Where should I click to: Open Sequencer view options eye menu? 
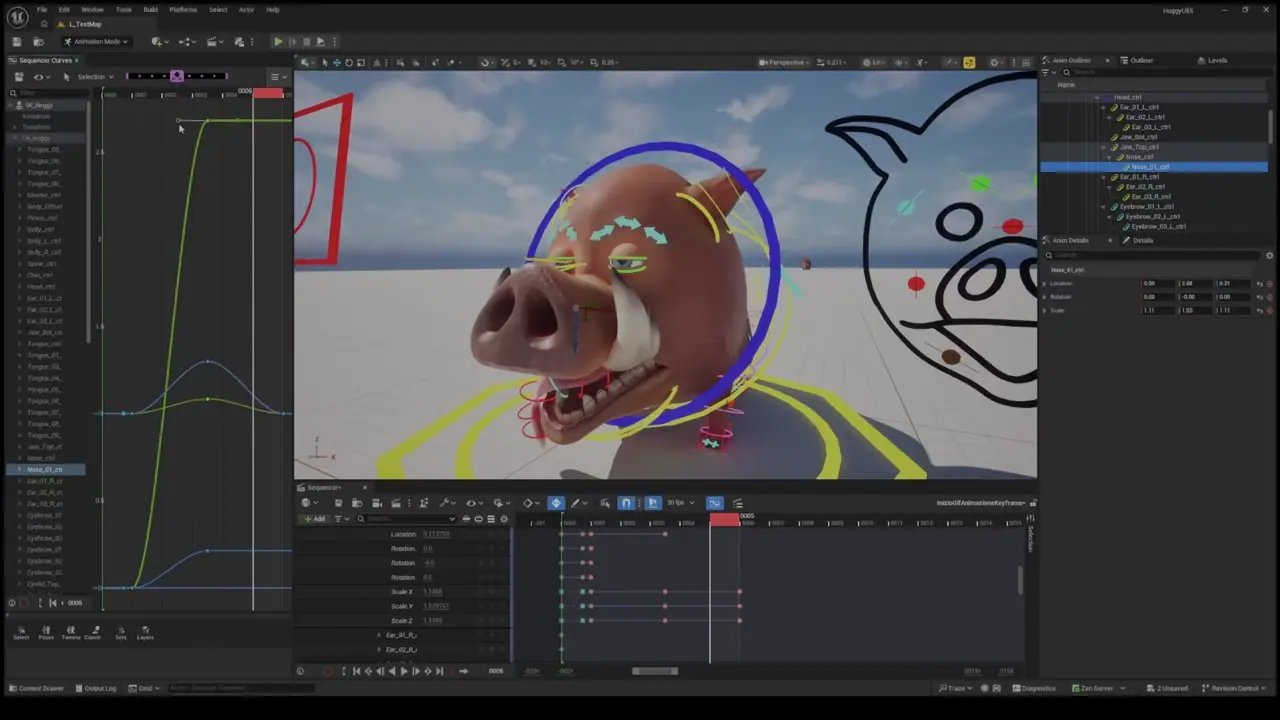[x=474, y=503]
